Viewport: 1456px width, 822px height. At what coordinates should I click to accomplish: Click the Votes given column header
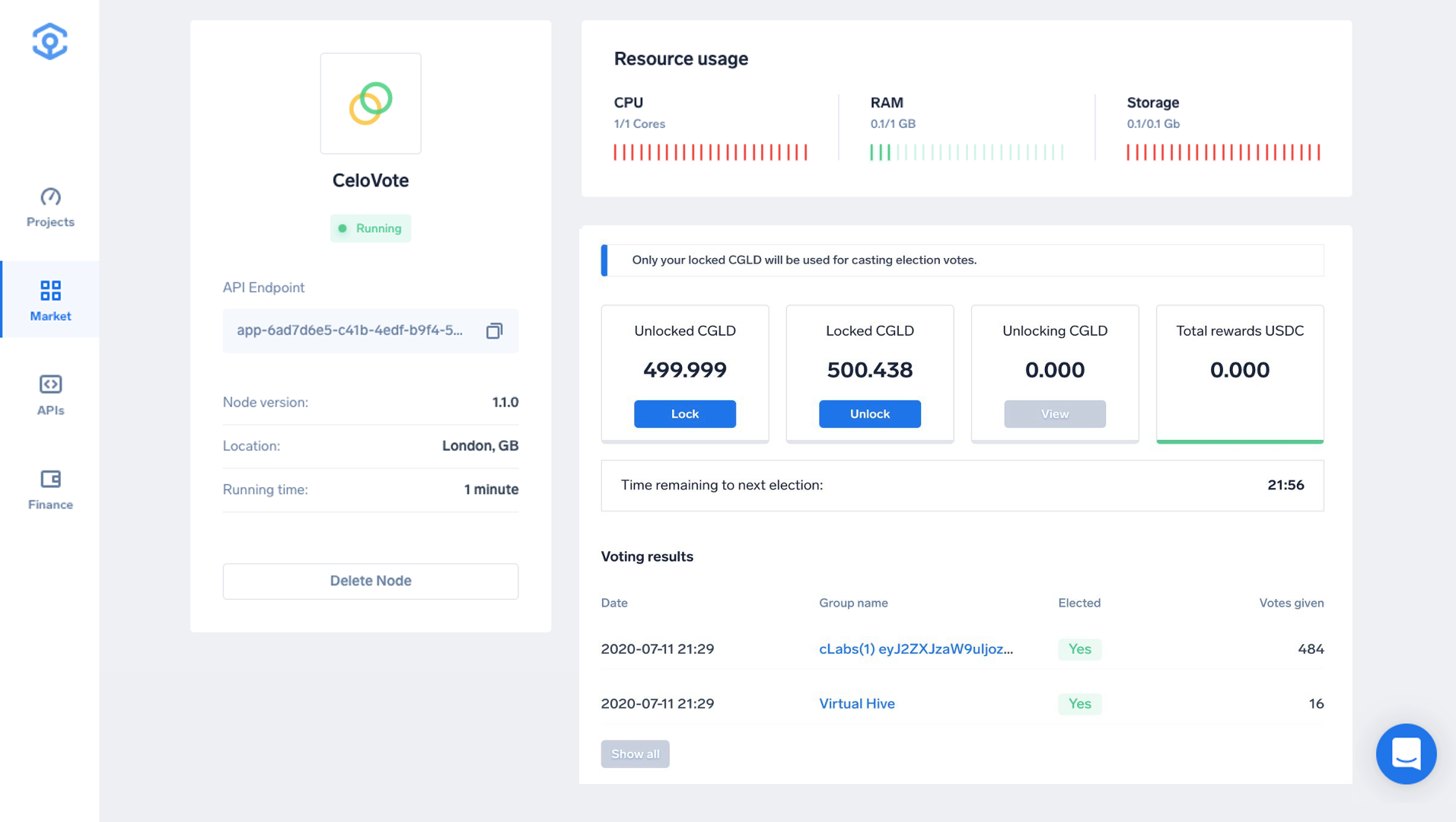1292,603
